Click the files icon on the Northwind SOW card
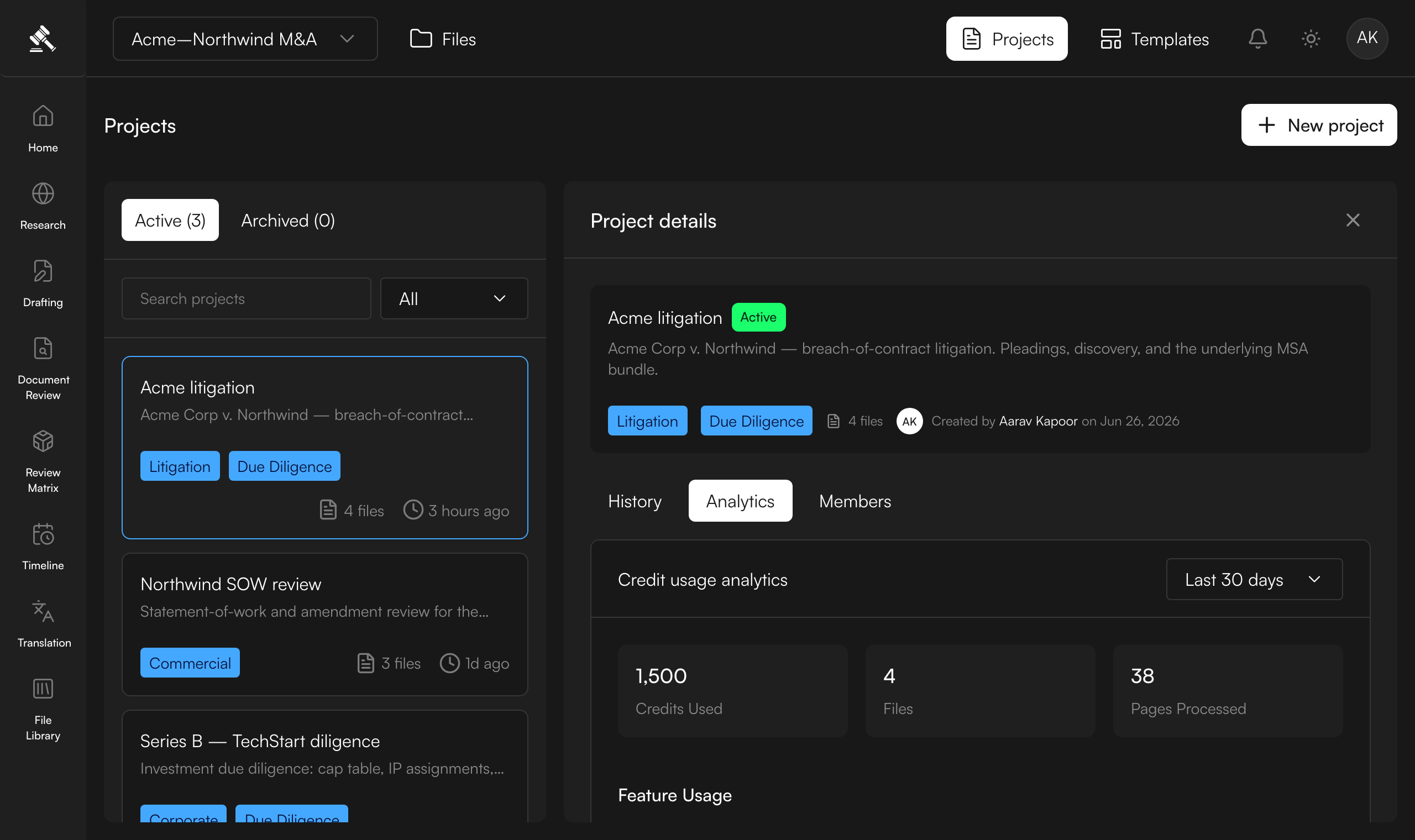This screenshot has width=1415, height=840. pyautogui.click(x=366, y=663)
